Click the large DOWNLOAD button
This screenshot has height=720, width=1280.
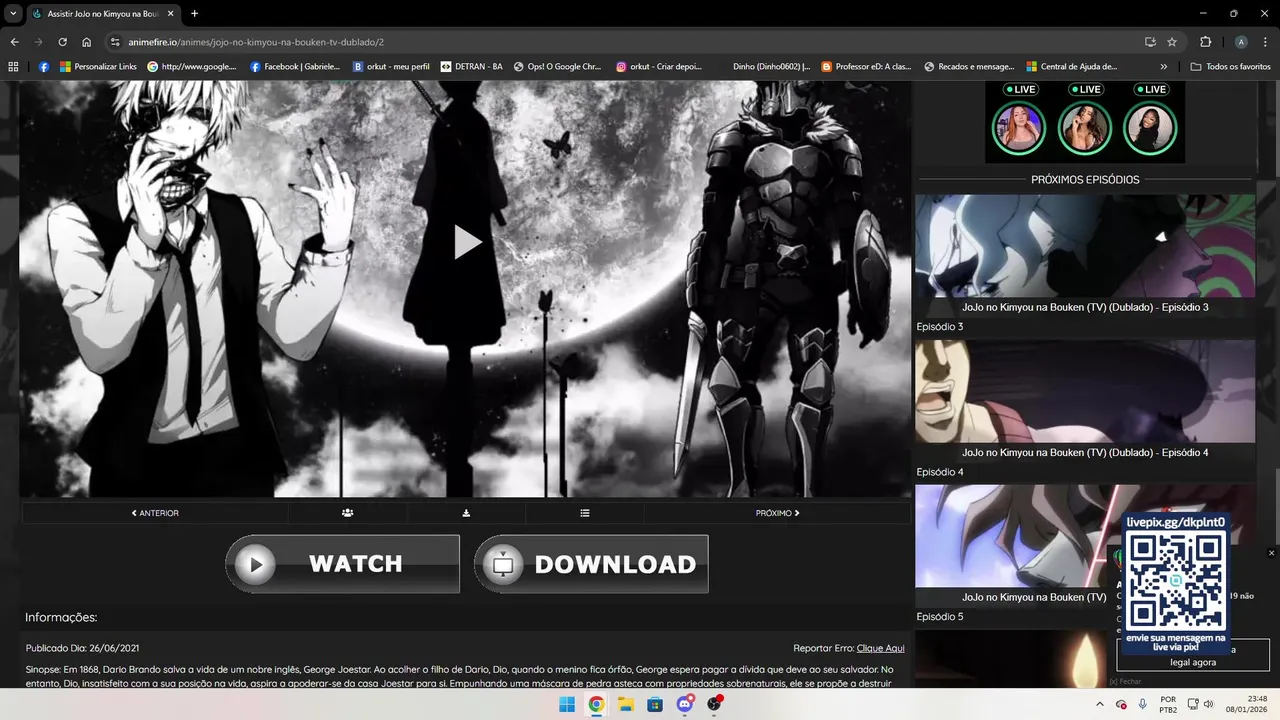pyautogui.click(x=591, y=564)
